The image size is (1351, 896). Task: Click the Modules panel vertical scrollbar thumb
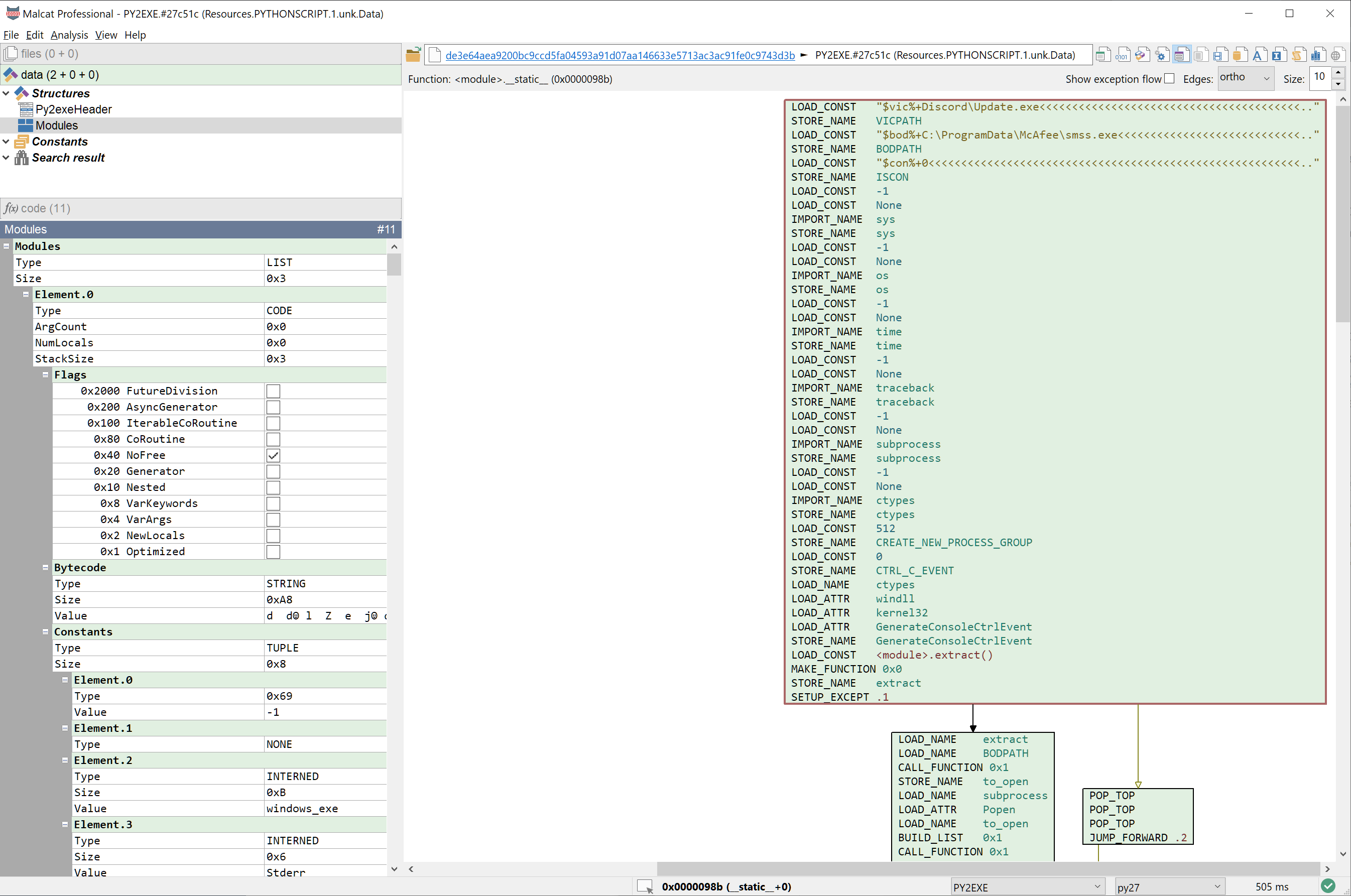click(x=394, y=265)
